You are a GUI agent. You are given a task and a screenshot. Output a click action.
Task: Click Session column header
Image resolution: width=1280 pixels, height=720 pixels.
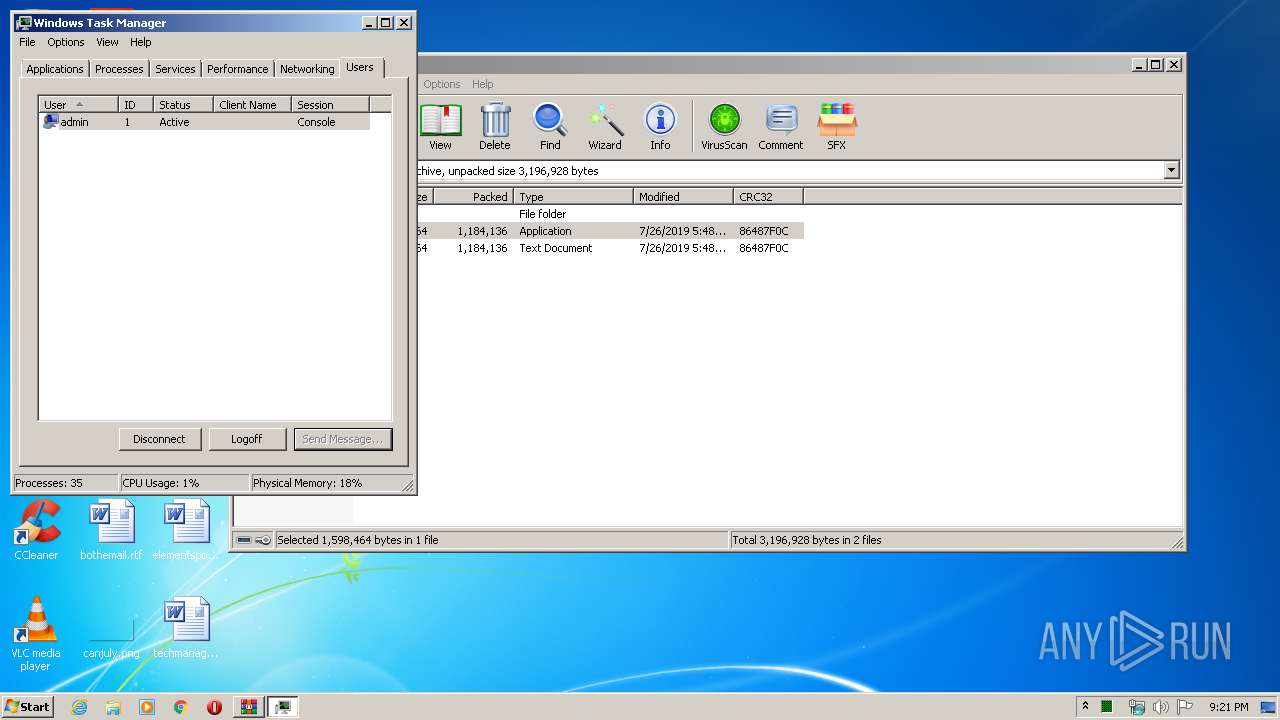click(x=331, y=104)
